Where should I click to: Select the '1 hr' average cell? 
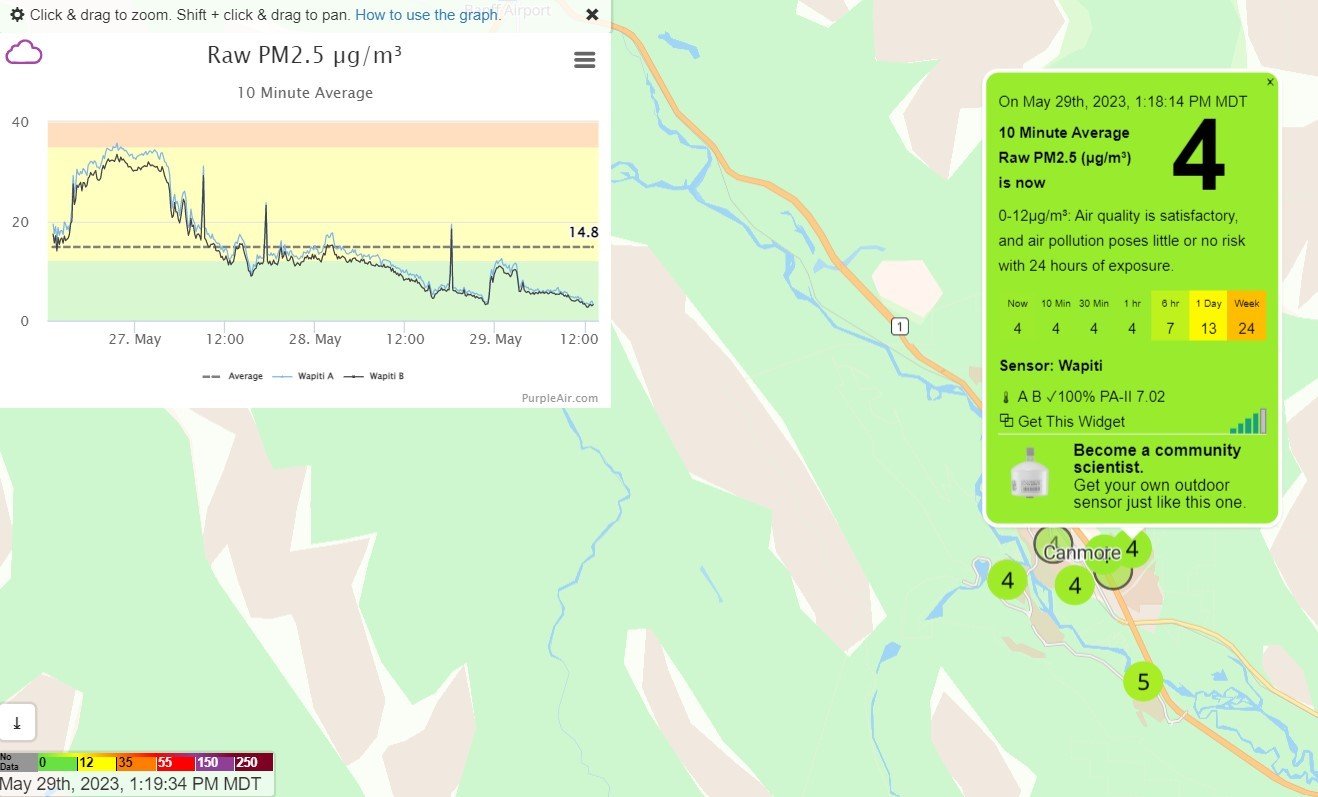coord(1131,316)
